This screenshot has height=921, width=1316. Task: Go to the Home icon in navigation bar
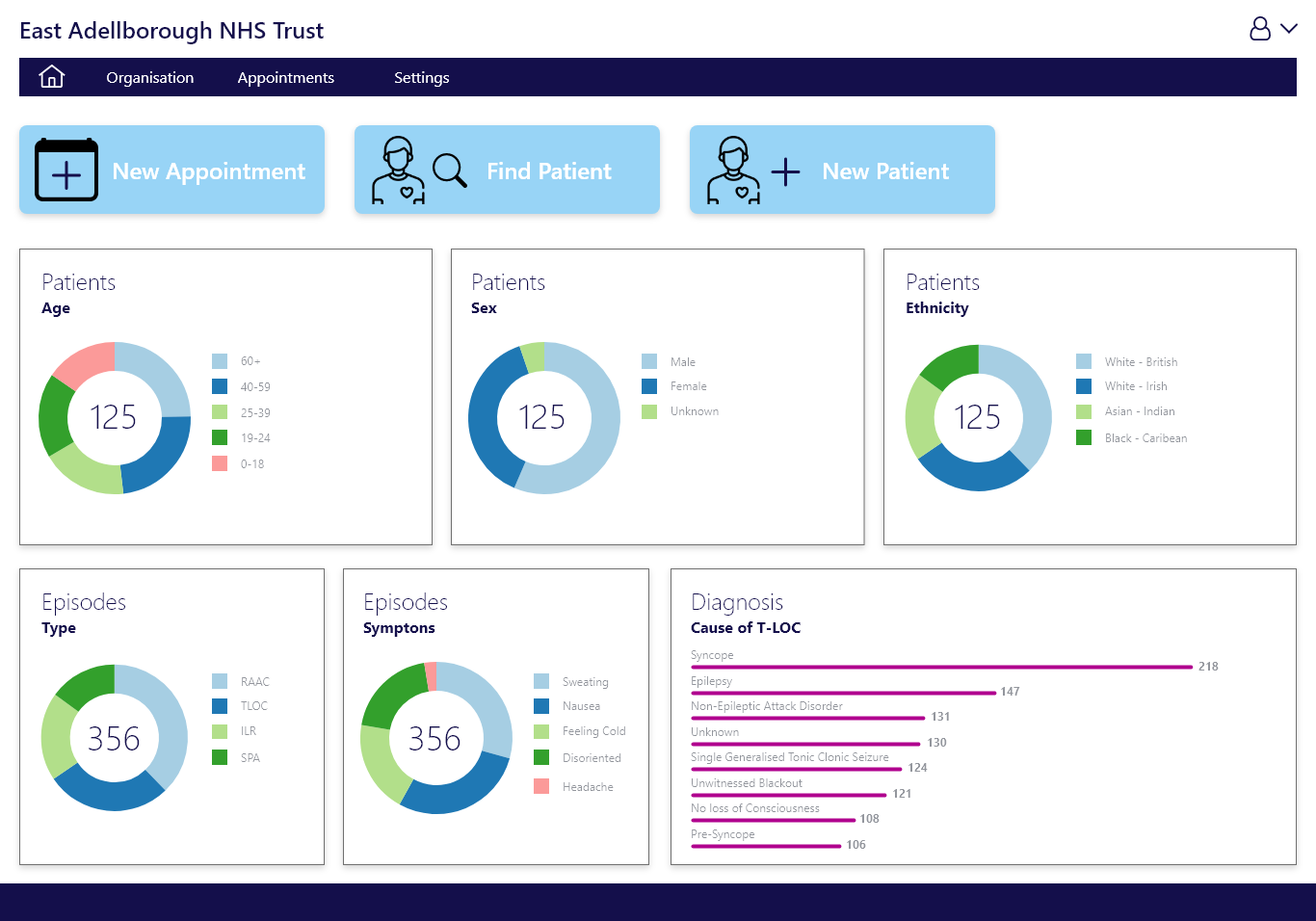pos(52,77)
